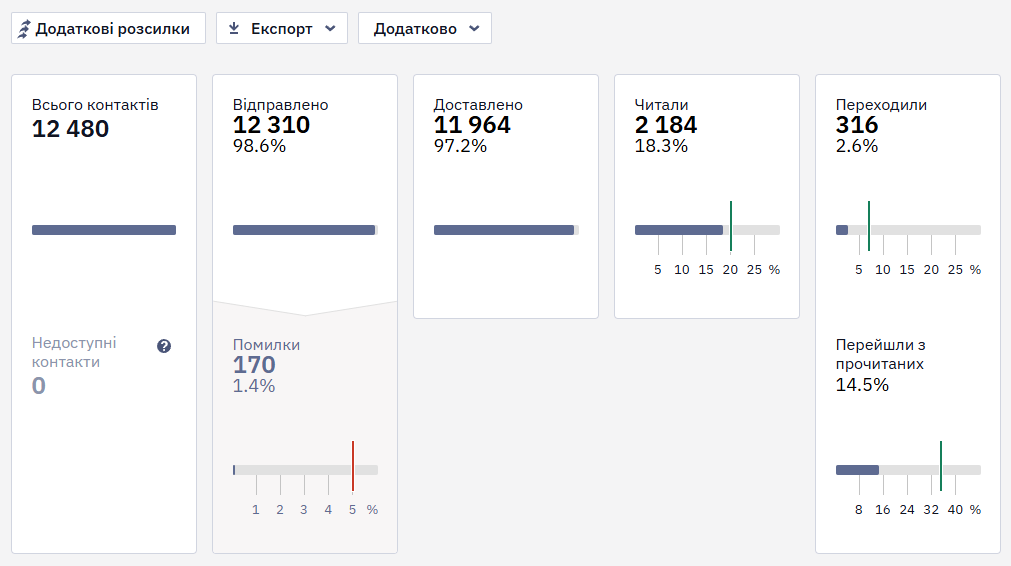Click the download icon in Експорт

tap(234, 28)
